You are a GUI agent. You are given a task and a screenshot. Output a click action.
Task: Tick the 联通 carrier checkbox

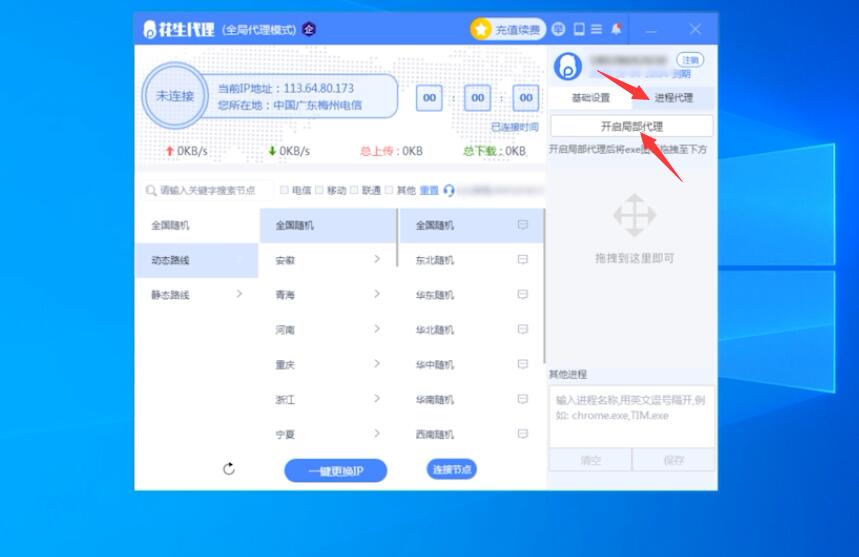[x=355, y=190]
